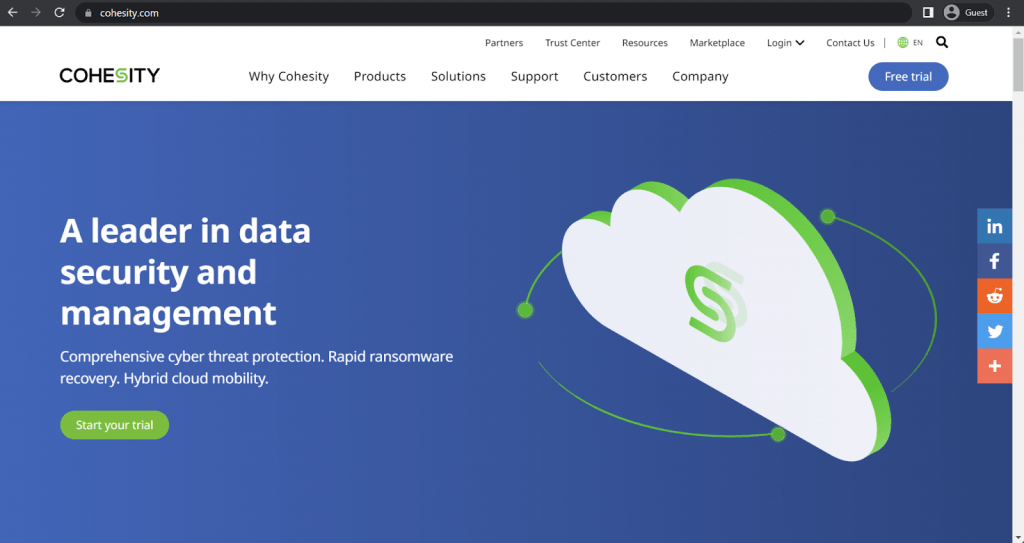Open the Guest profile menu
Image resolution: width=1024 pixels, height=543 pixels.
[x=968, y=12]
